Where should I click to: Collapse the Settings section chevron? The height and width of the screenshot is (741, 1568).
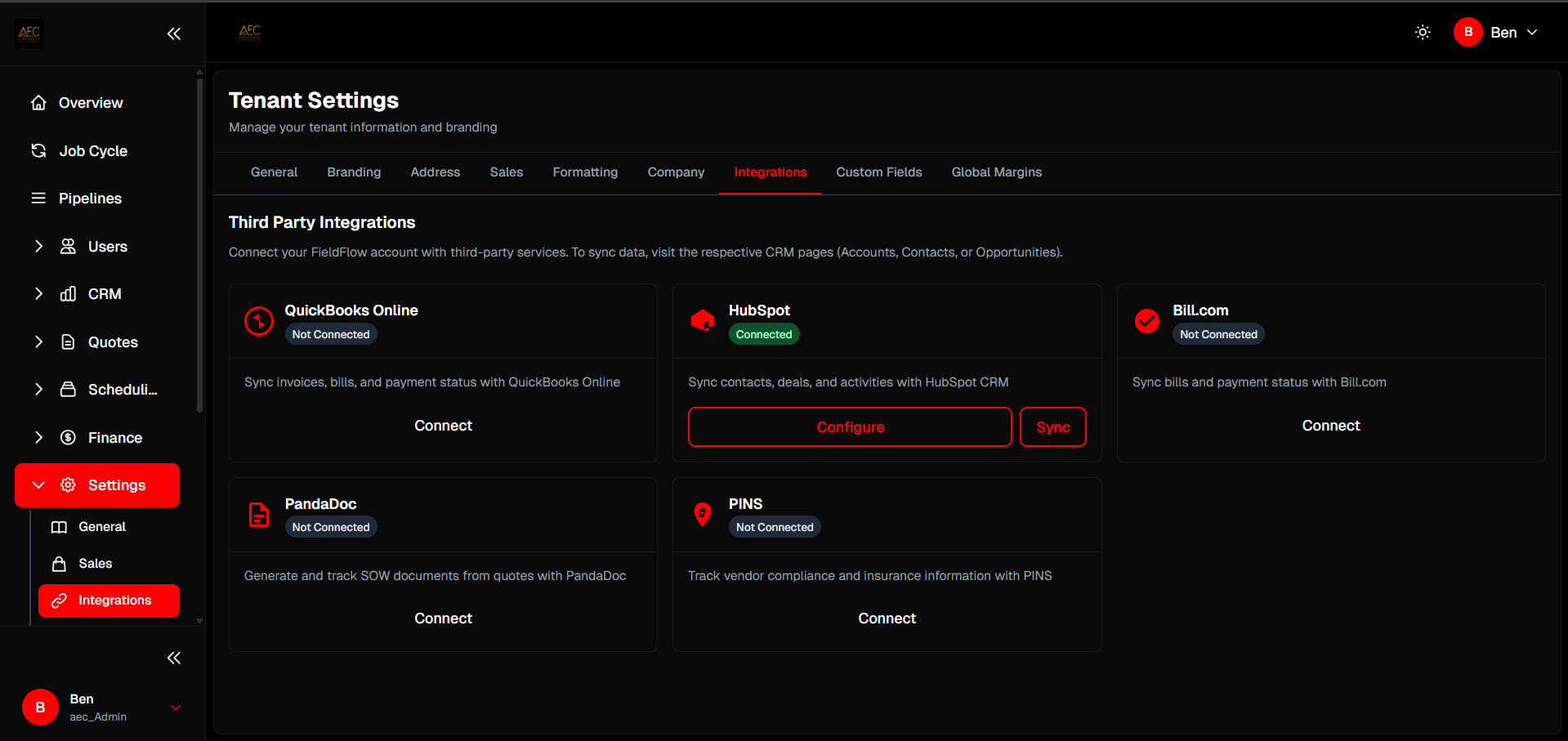pyautogui.click(x=38, y=485)
